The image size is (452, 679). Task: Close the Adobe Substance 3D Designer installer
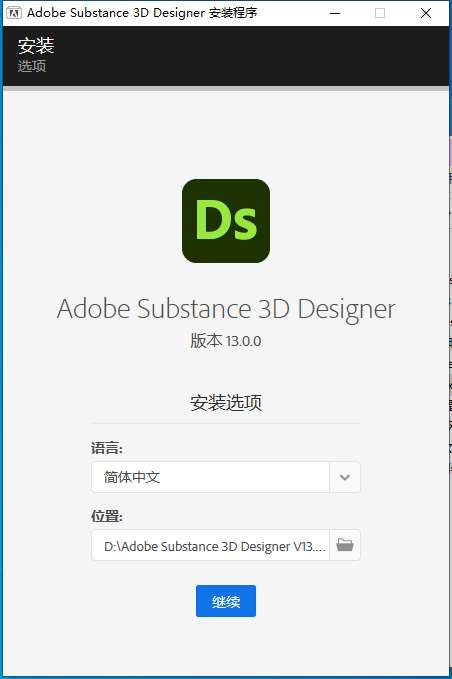426,13
